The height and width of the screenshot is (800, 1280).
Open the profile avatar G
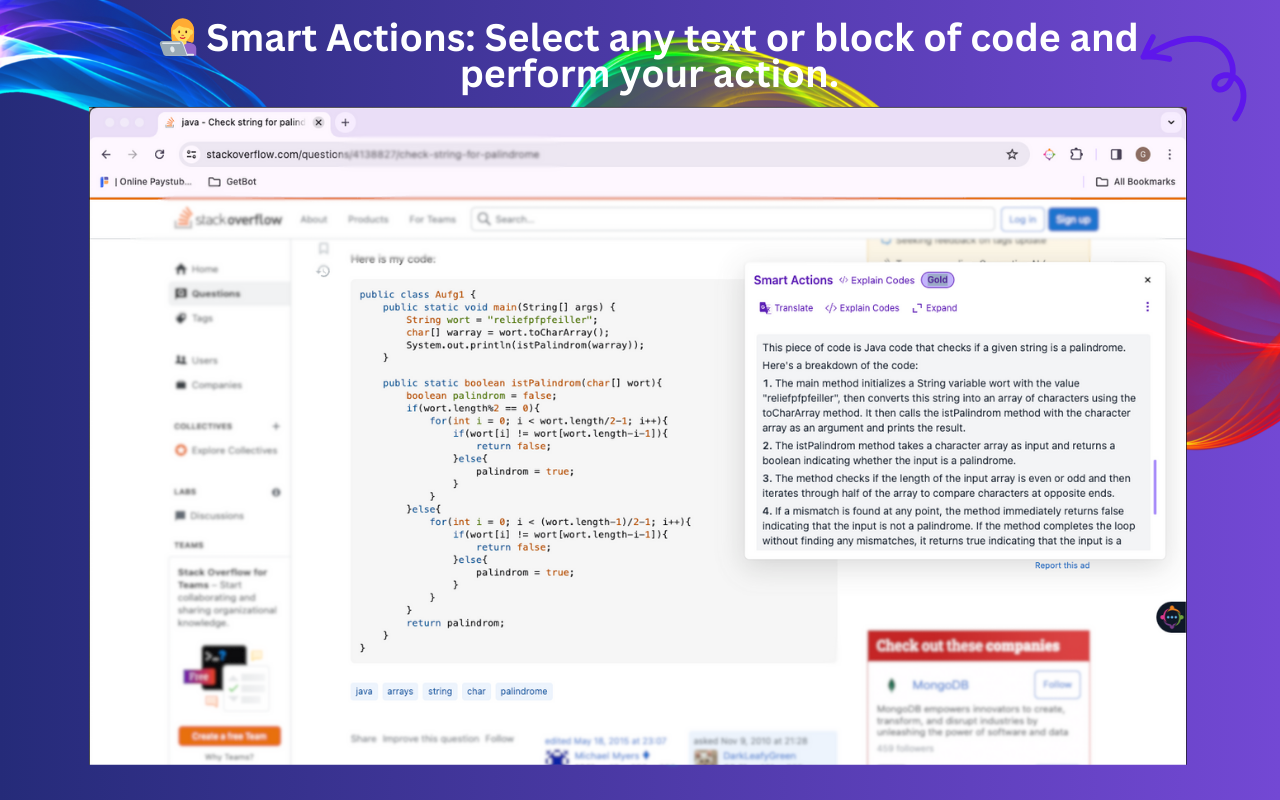[1143, 154]
